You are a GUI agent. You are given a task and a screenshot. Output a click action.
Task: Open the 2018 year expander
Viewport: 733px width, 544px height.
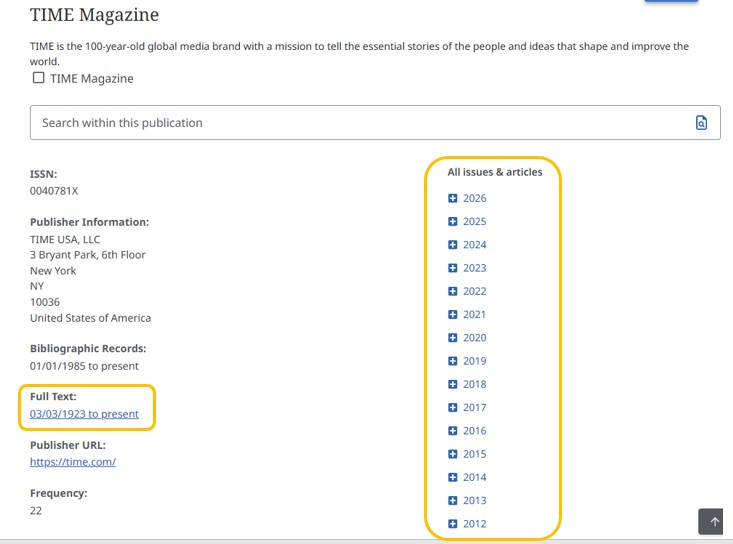pos(453,384)
